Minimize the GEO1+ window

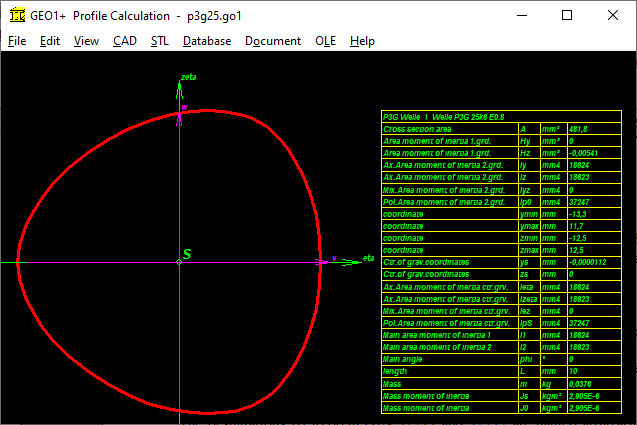point(521,16)
